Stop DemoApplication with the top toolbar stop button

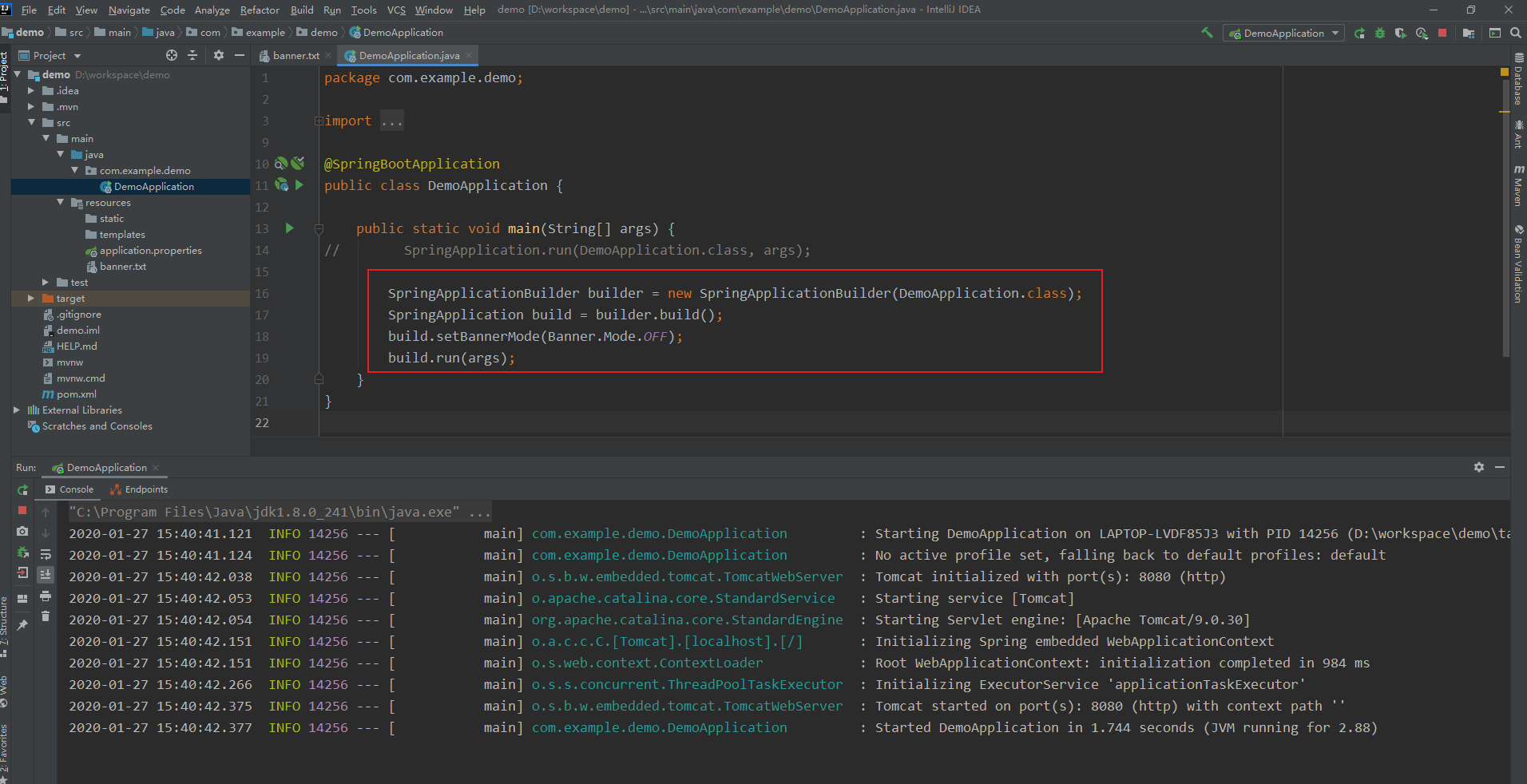point(1442,33)
